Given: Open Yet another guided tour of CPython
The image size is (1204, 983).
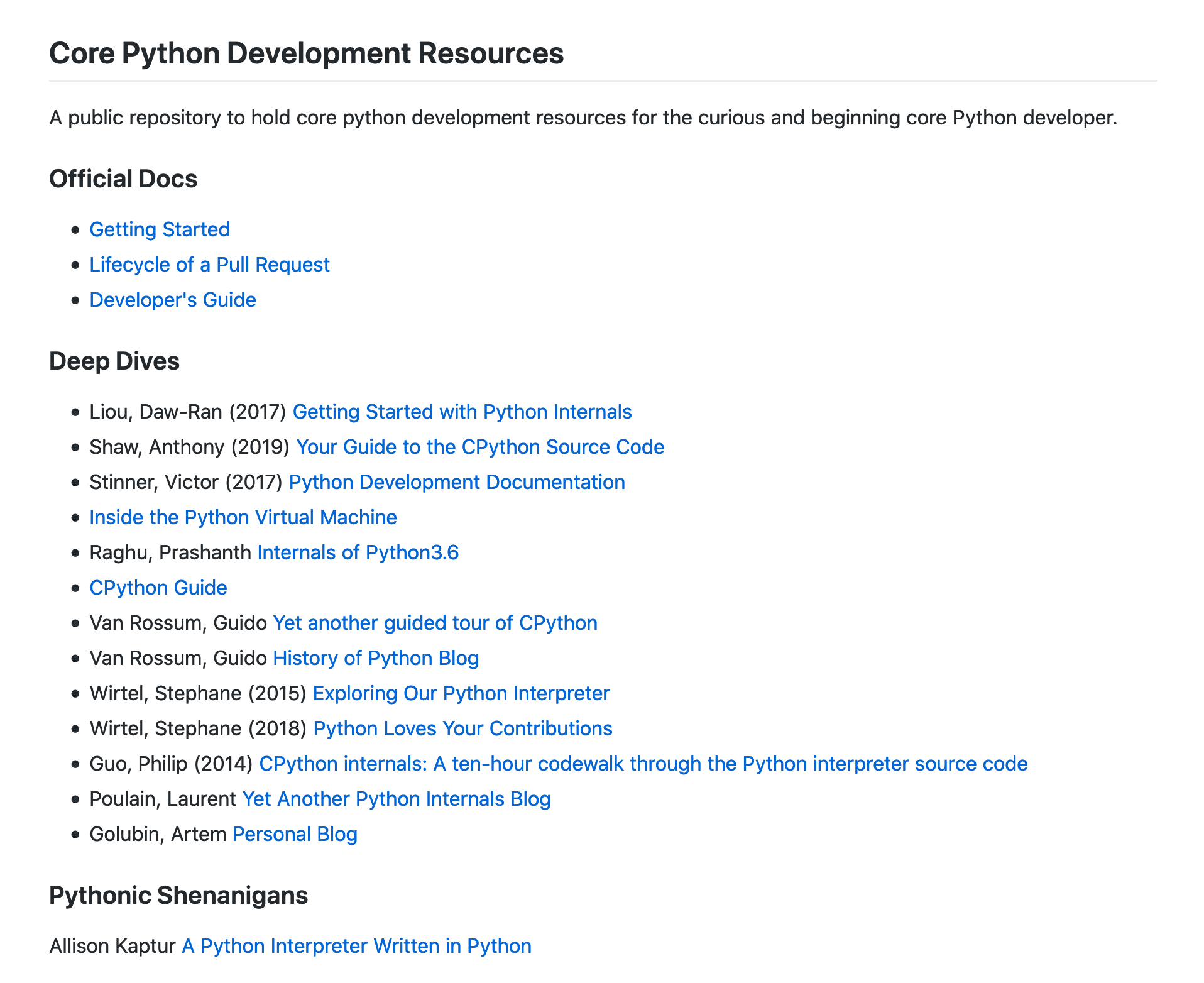Looking at the screenshot, I should [x=435, y=623].
